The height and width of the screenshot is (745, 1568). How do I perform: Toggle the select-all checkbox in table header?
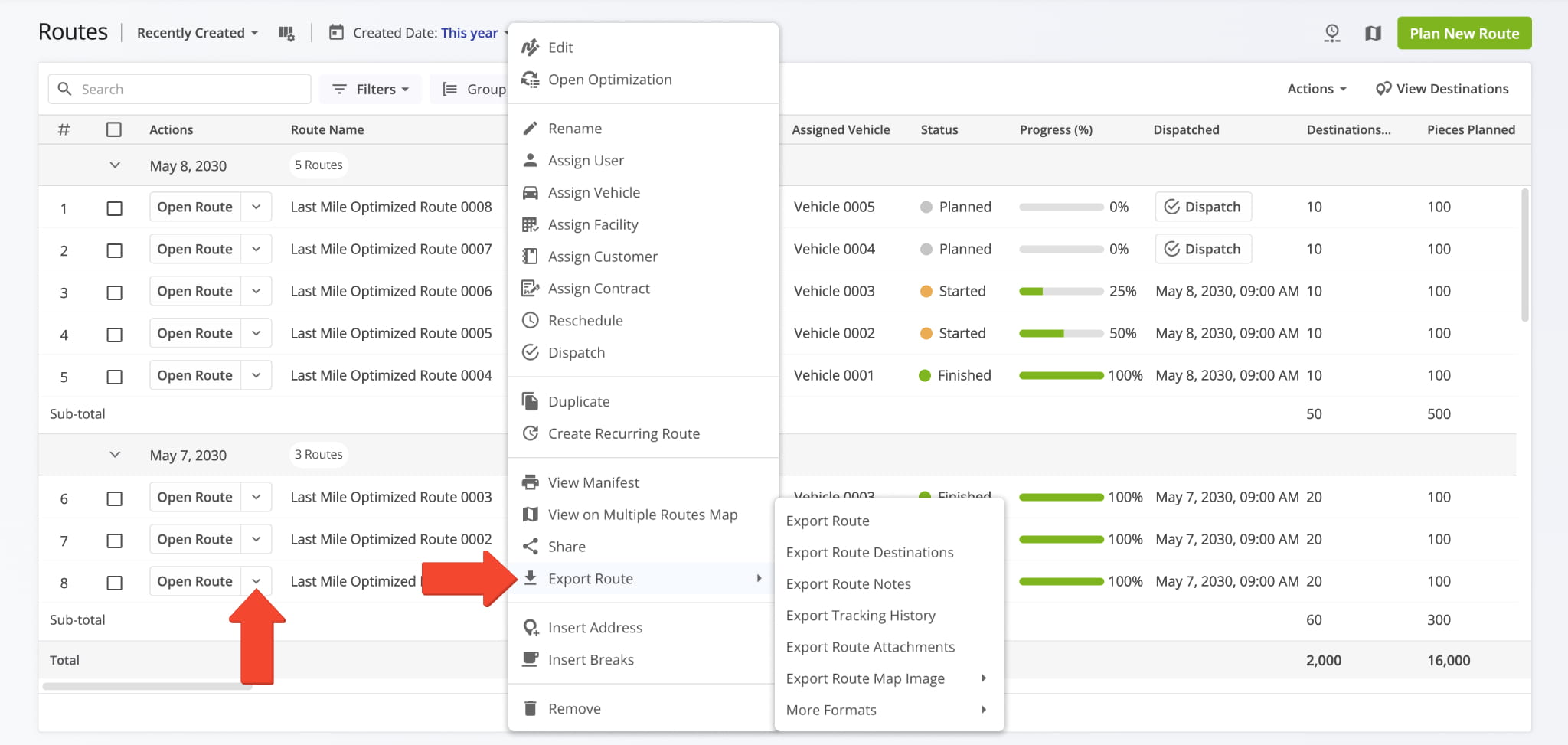[x=114, y=129]
